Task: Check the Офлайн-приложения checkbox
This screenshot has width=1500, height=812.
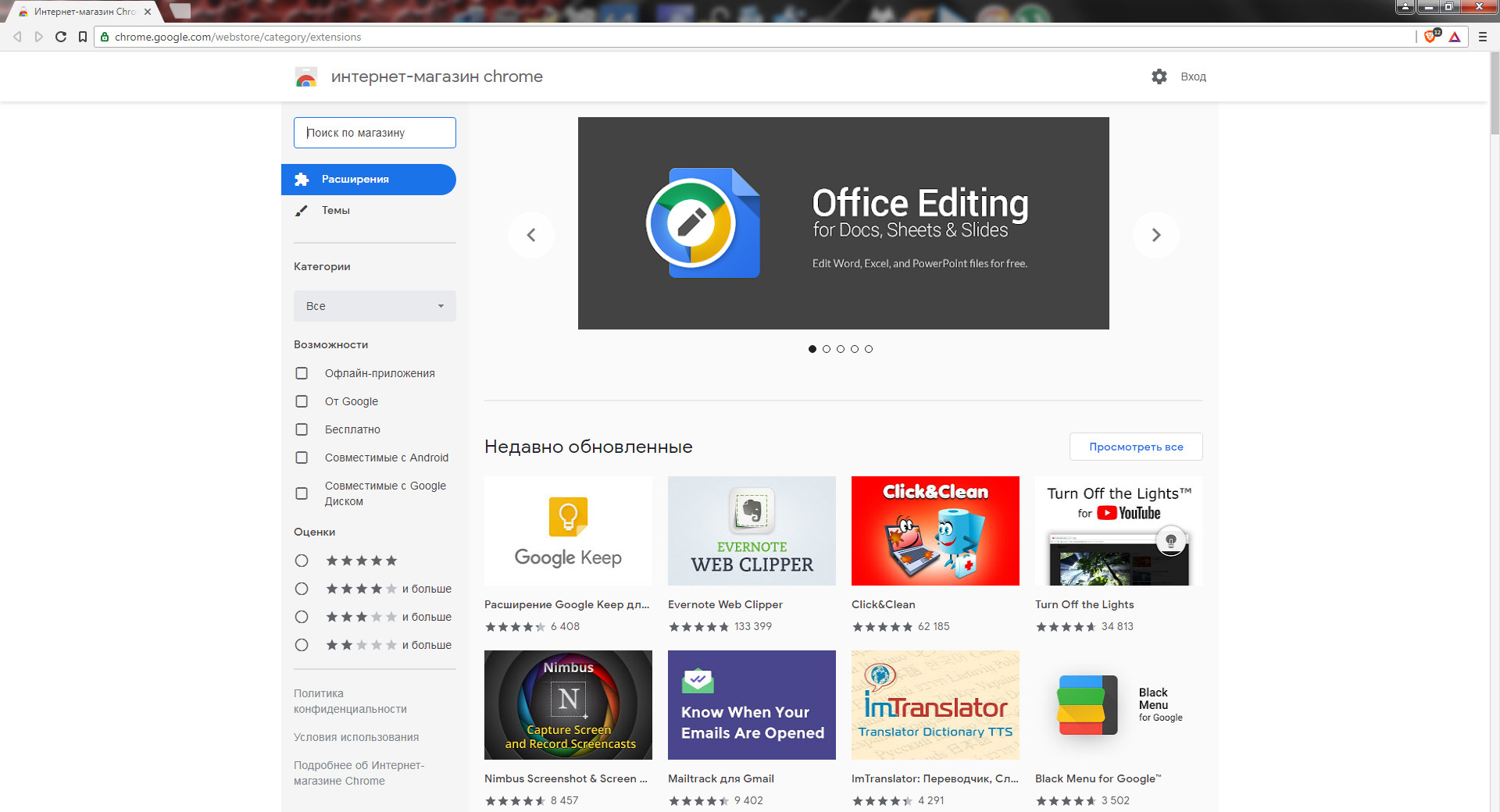Action: (x=302, y=373)
